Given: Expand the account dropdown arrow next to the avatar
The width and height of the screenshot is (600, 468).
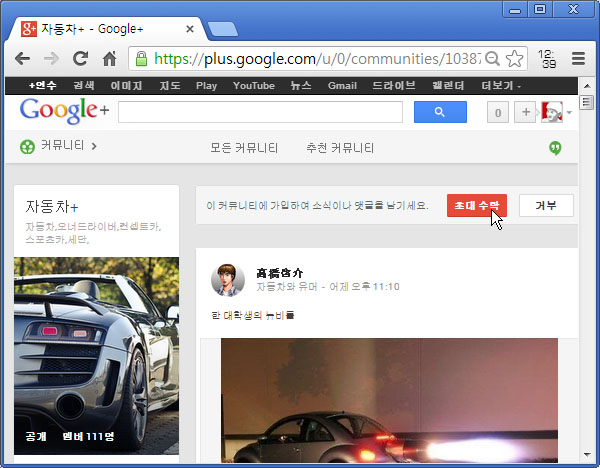Looking at the screenshot, I should coord(569,113).
